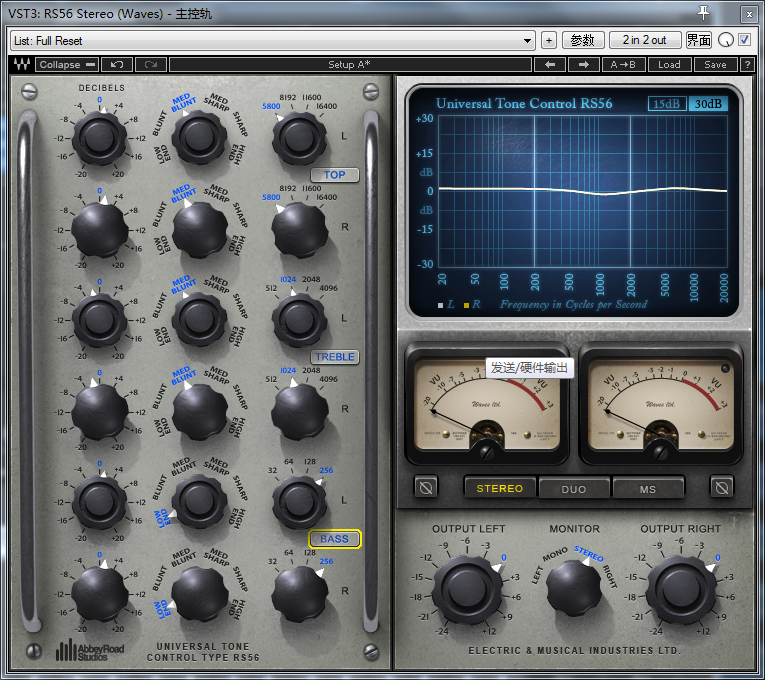Toggle the TOP band button
The width and height of the screenshot is (765, 680).
[335, 175]
